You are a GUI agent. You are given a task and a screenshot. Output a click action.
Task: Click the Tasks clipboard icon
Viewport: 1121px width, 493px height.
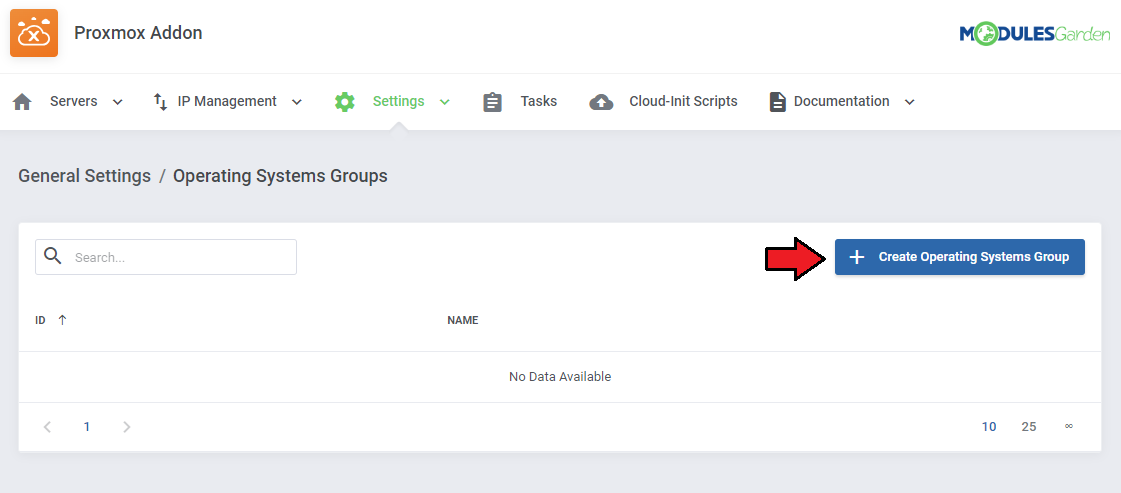point(492,102)
